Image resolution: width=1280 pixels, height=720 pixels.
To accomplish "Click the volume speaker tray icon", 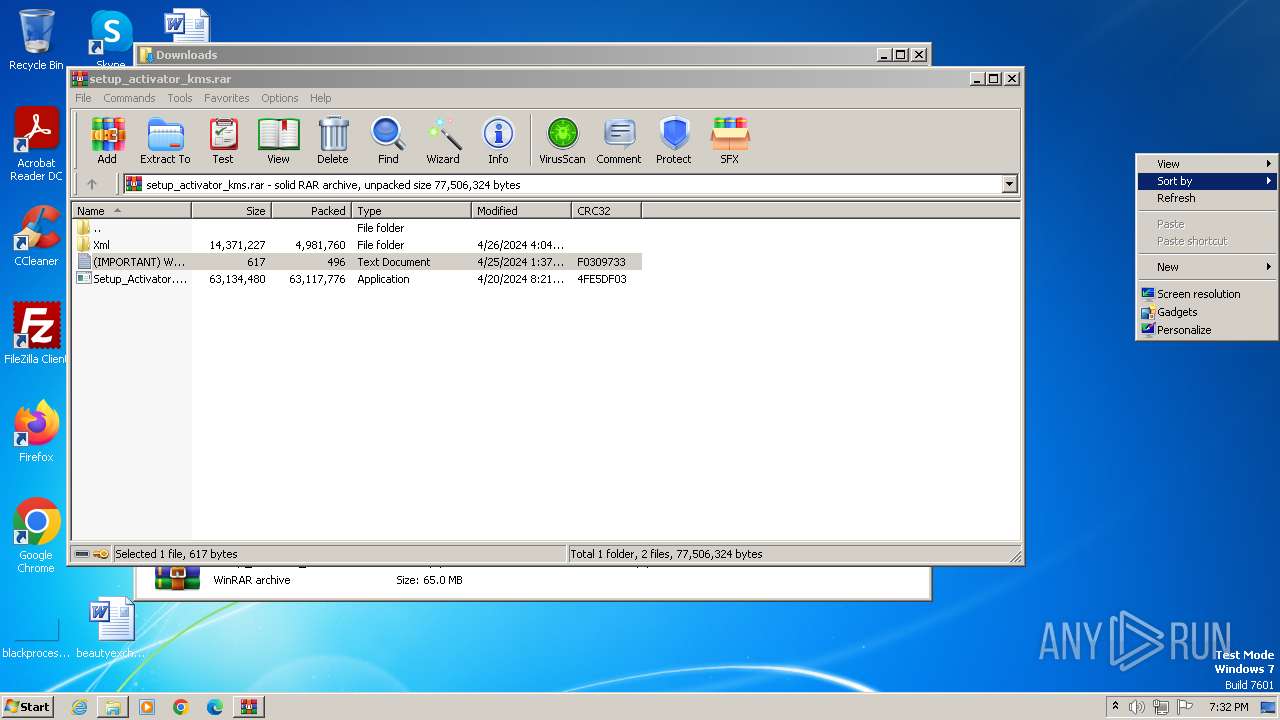I will tap(1137, 707).
